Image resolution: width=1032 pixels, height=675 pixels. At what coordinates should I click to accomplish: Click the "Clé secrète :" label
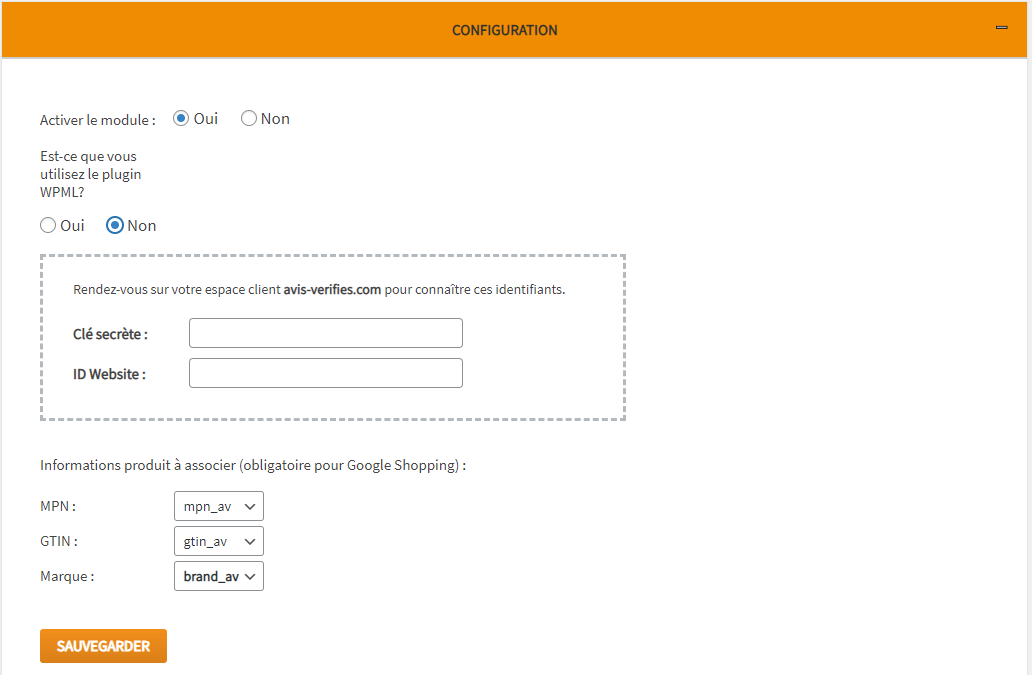tap(110, 334)
